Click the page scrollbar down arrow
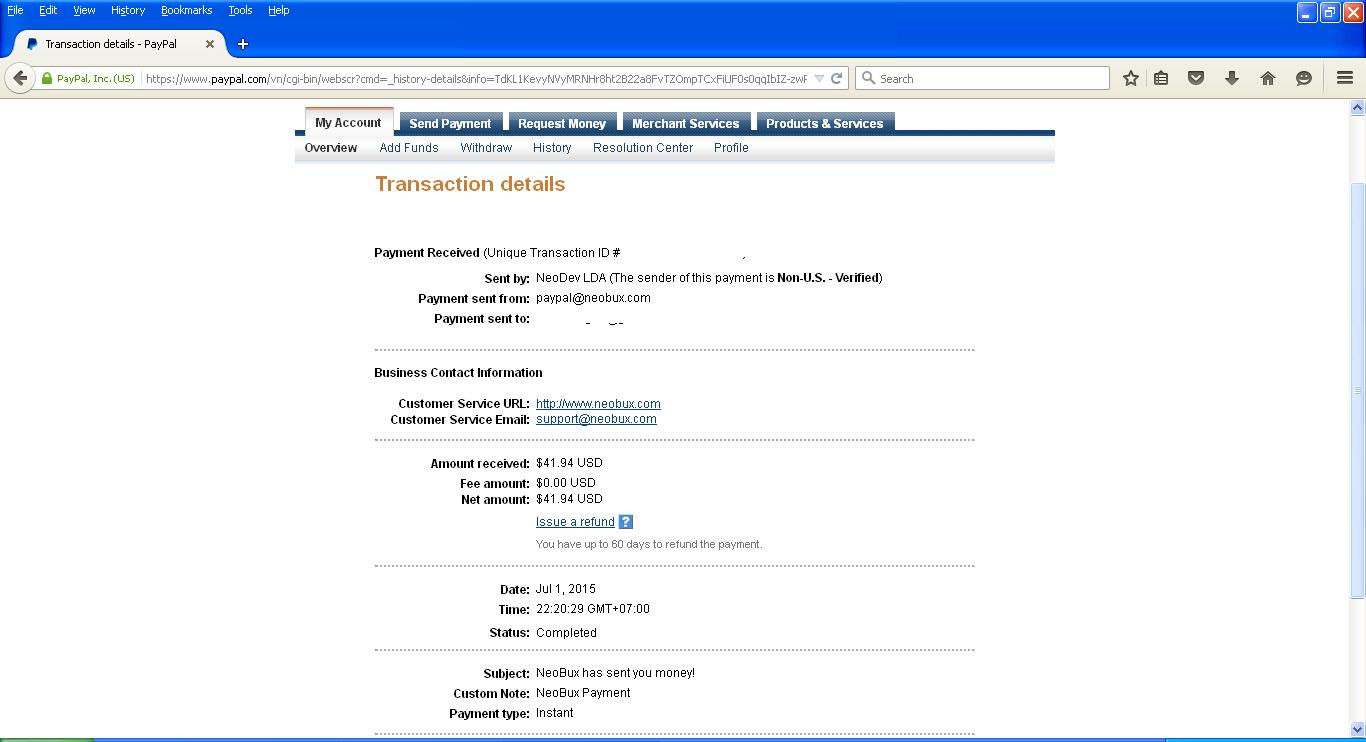Screen dimensions: 1366x742 pos(1358,730)
